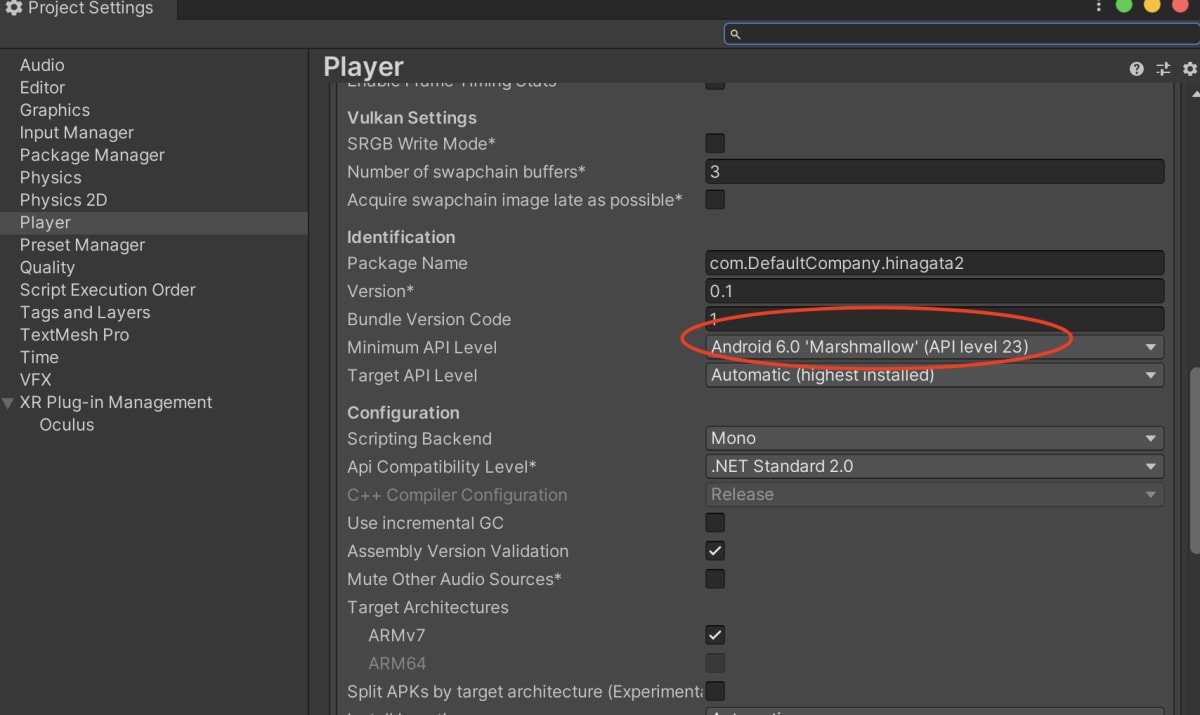Toggle Mute Other Audio Sources checkbox

715,578
